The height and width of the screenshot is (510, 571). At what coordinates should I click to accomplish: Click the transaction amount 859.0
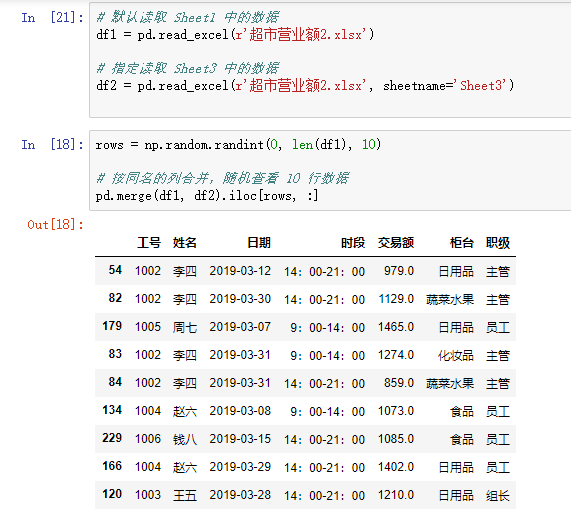click(x=399, y=383)
